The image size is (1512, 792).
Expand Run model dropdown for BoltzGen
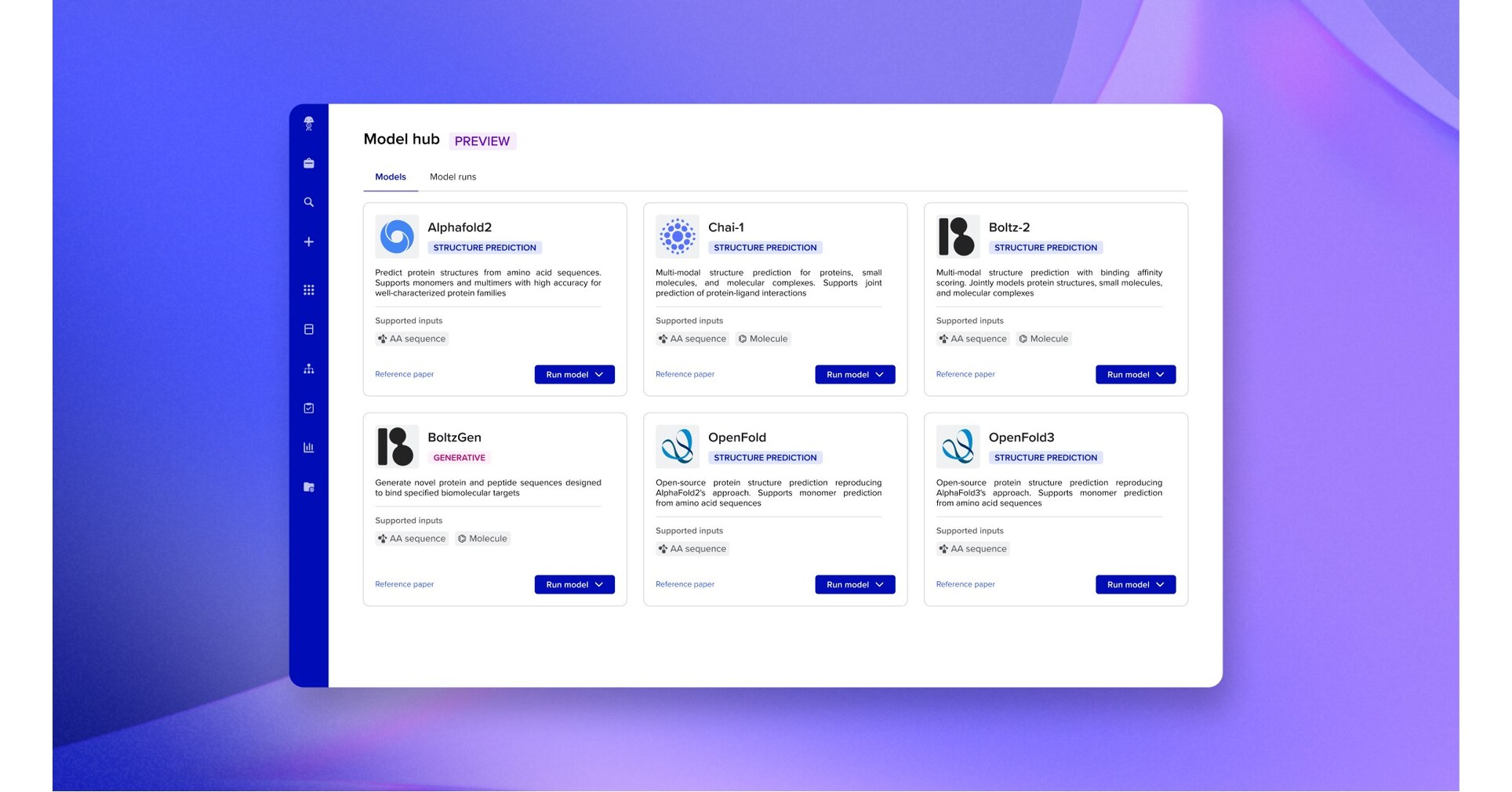[x=575, y=585]
